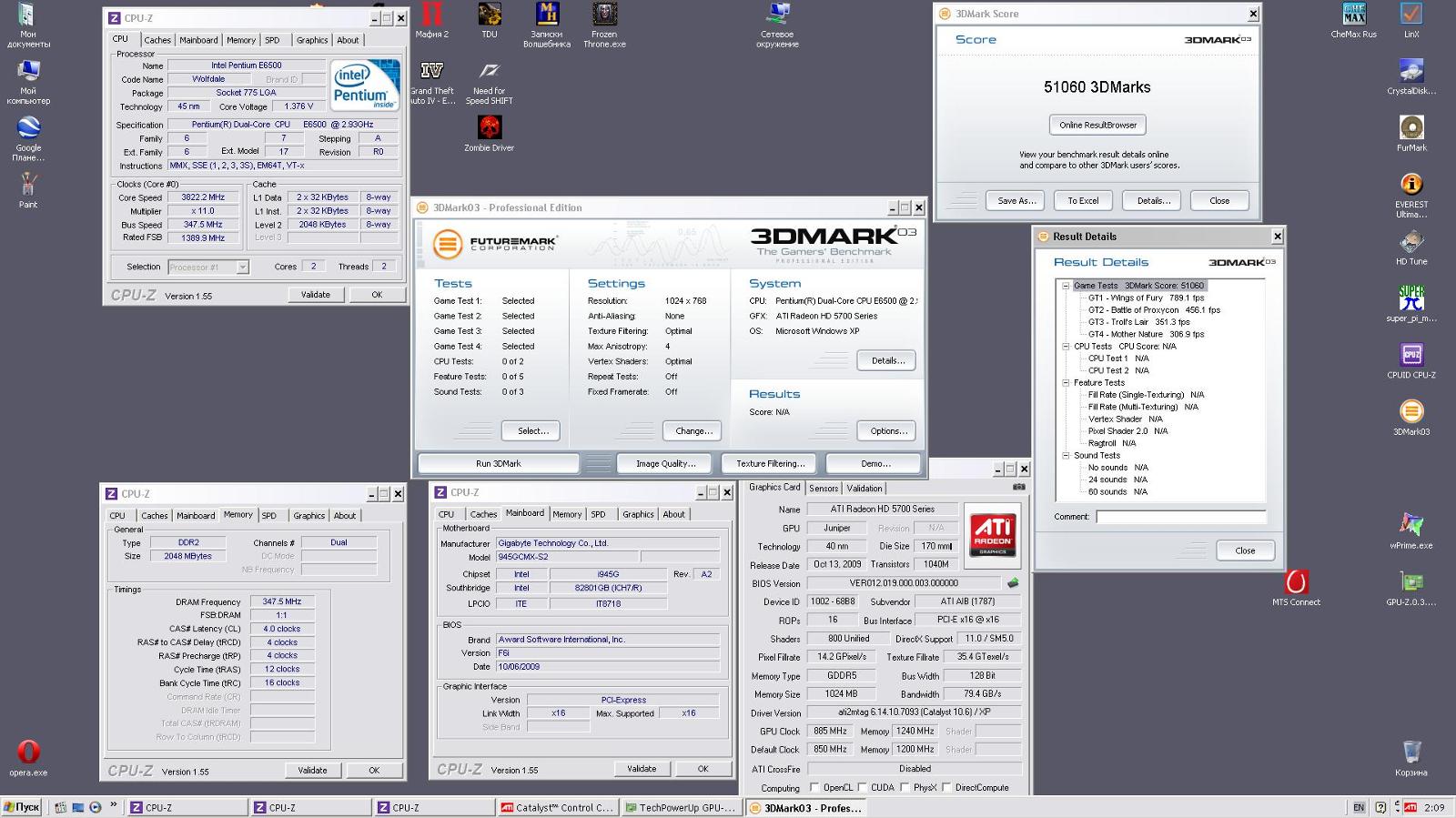Click the EN language indicator in tray

pyautogui.click(x=1359, y=807)
